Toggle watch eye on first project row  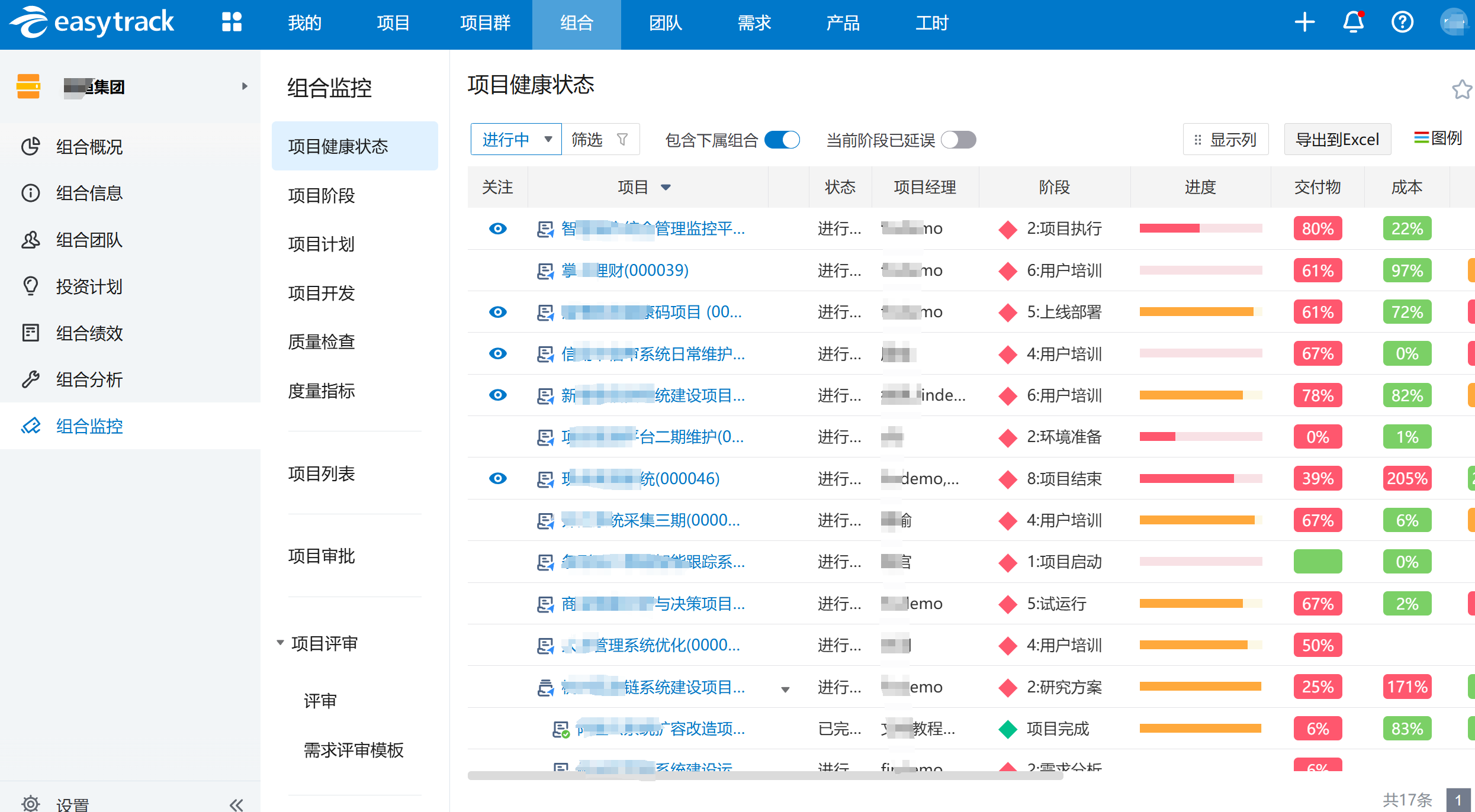[x=497, y=228]
